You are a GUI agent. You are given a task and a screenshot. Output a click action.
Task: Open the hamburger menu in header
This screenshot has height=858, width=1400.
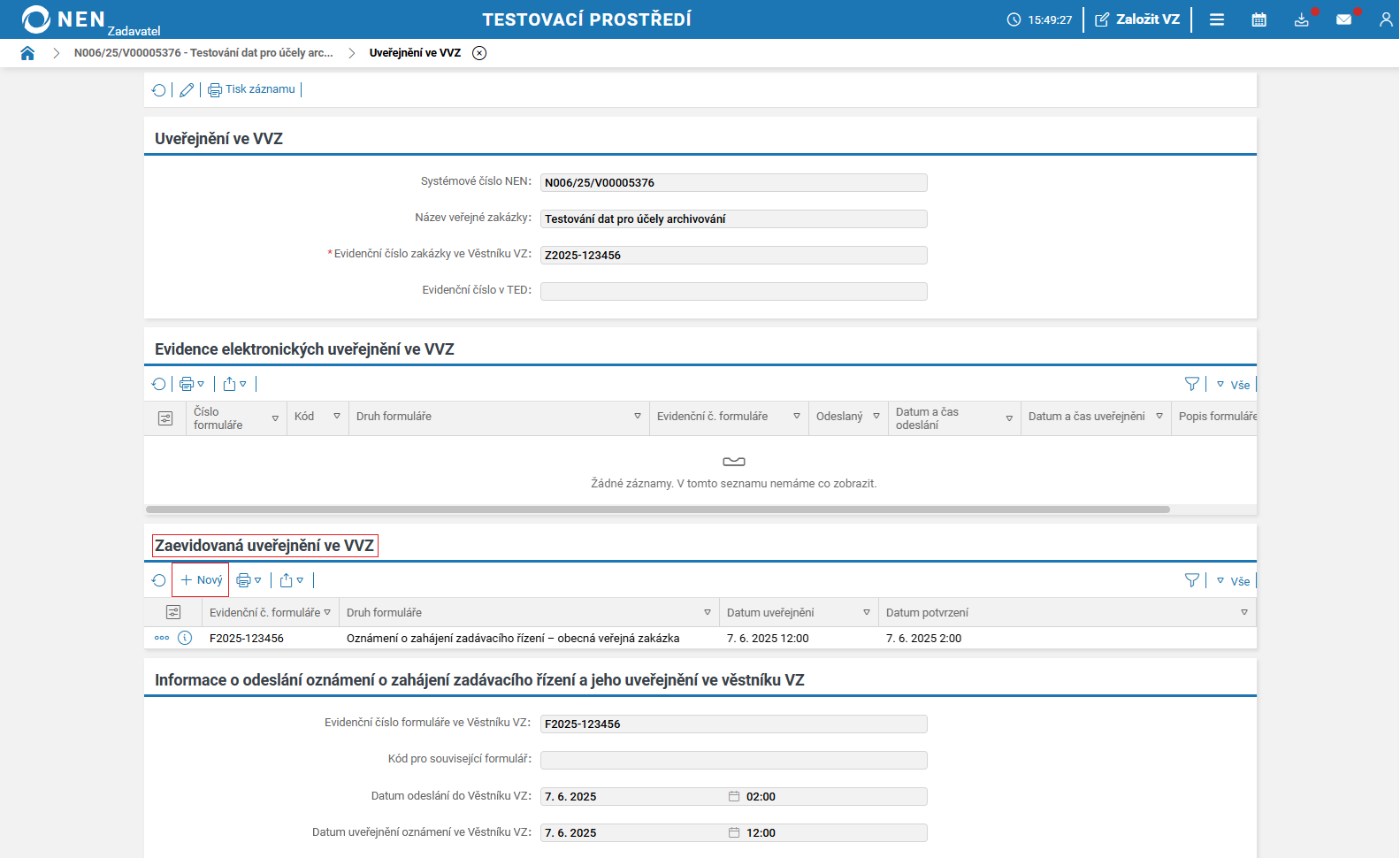(x=1217, y=19)
